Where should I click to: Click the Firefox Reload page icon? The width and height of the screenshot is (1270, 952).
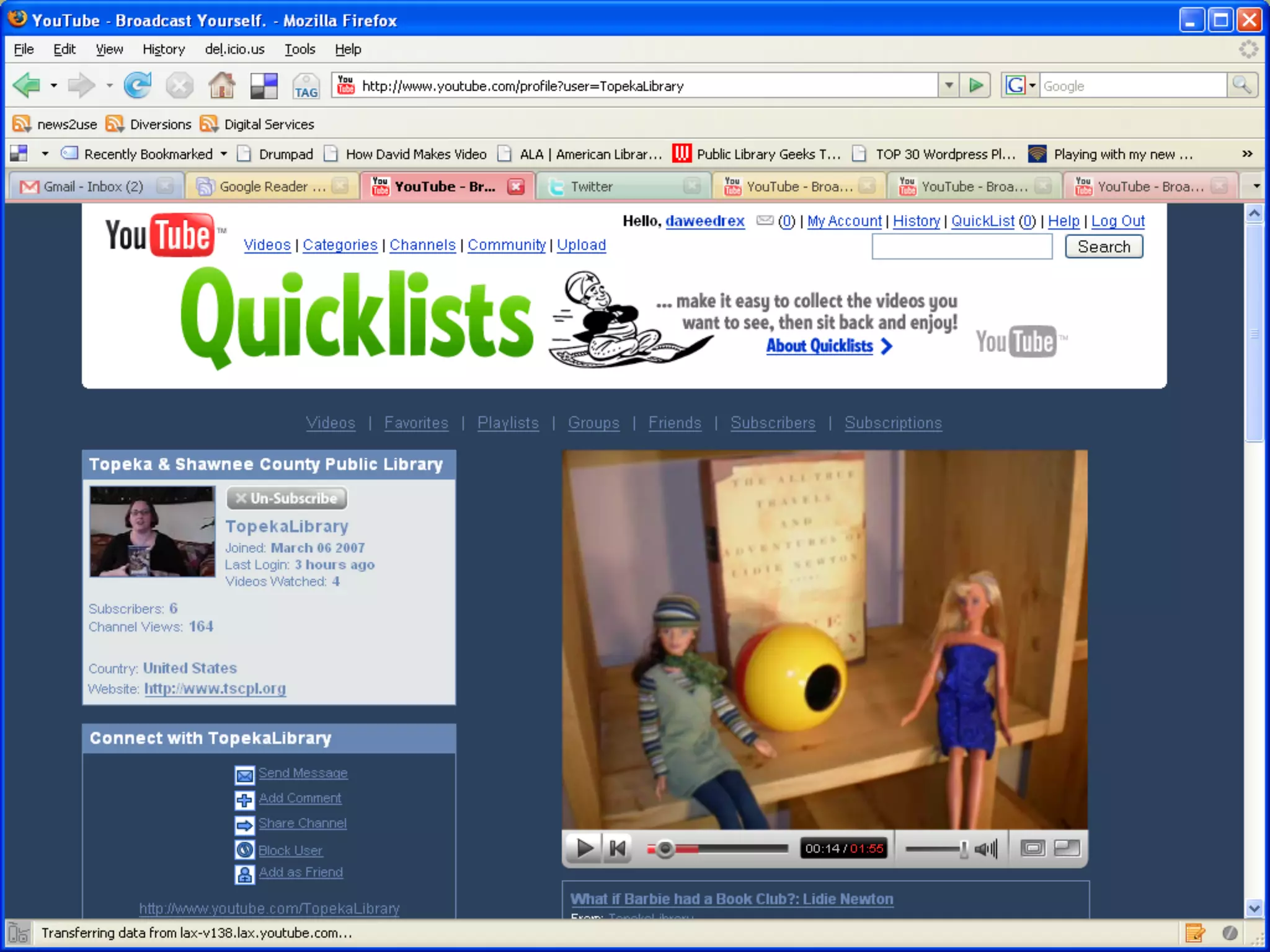pos(137,86)
